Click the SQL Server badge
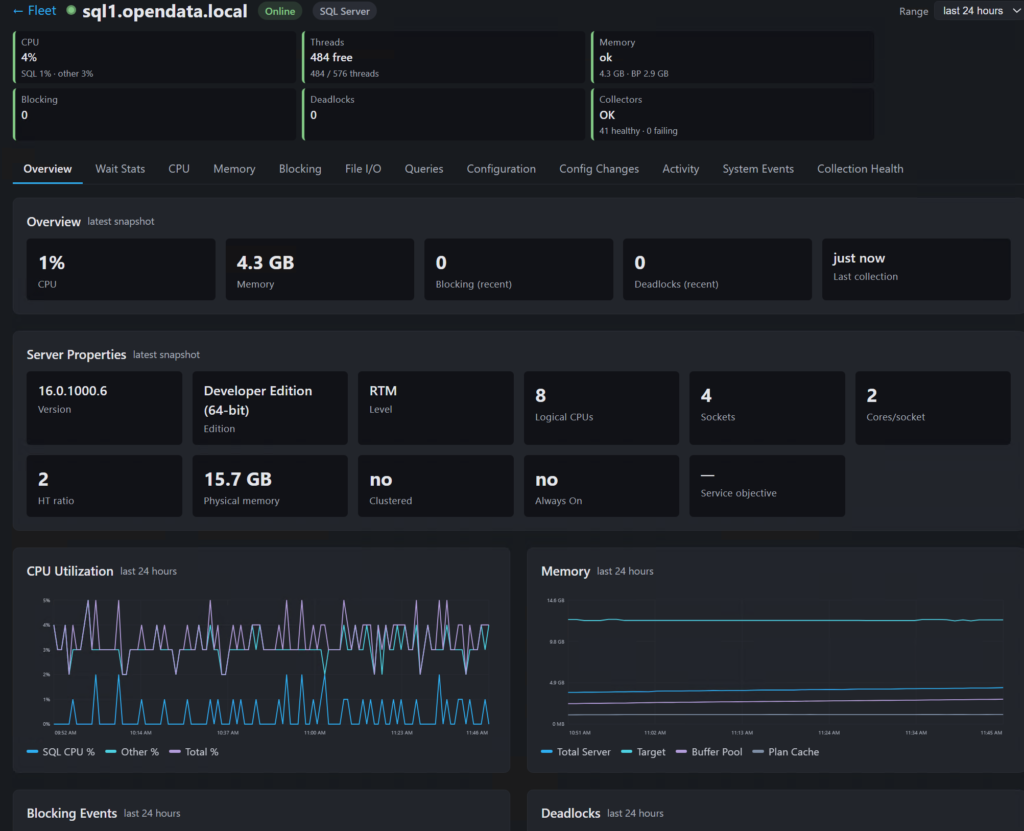1024x831 pixels. click(344, 11)
